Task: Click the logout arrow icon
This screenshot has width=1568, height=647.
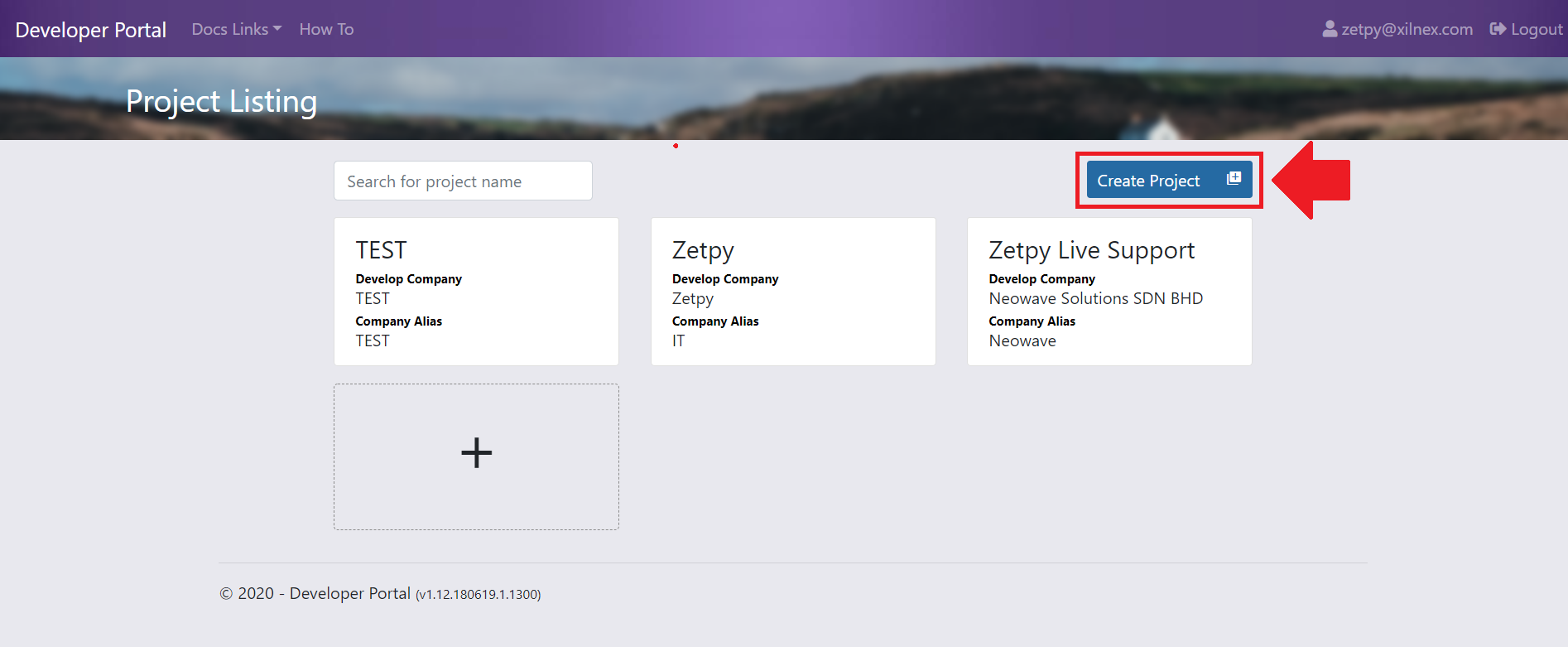Action: (x=1498, y=29)
